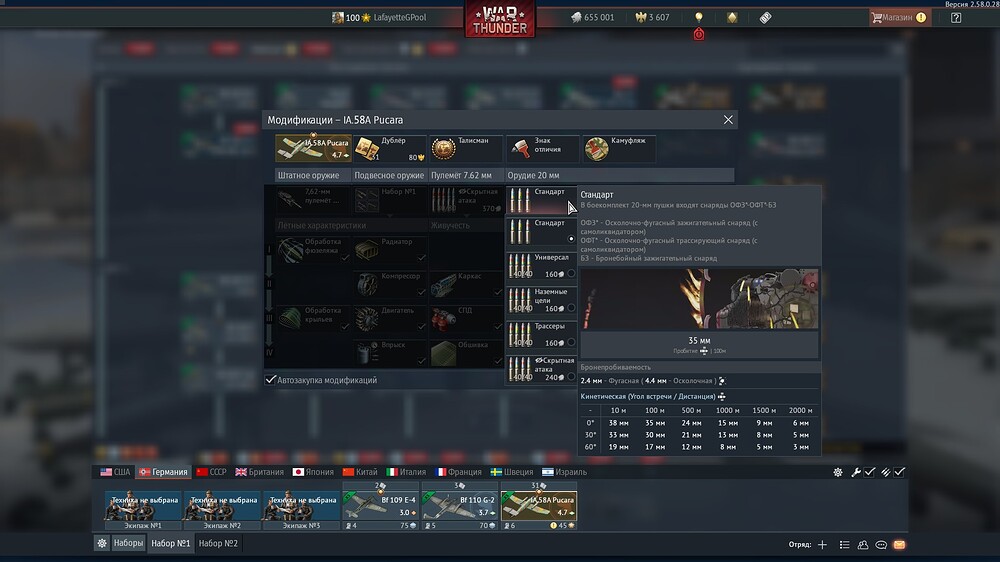
Task: Click the red icon below the lightbulb
Action: (x=698, y=34)
